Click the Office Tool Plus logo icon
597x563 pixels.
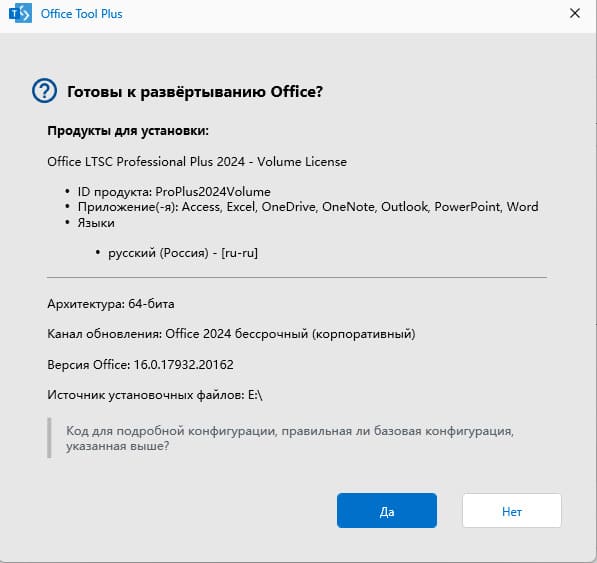coord(20,14)
